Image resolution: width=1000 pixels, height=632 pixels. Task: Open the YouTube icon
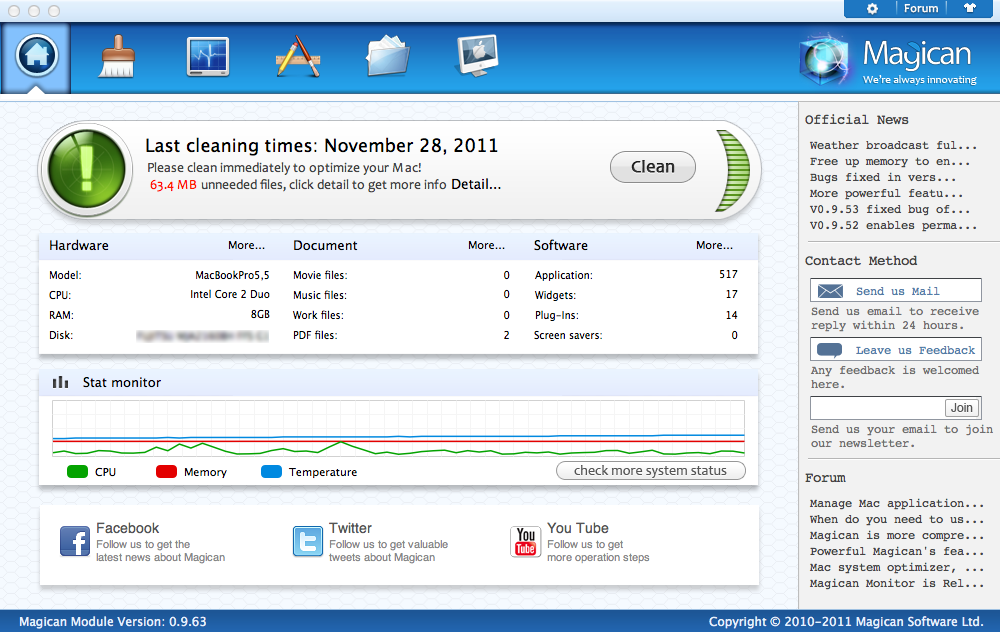coord(526,541)
